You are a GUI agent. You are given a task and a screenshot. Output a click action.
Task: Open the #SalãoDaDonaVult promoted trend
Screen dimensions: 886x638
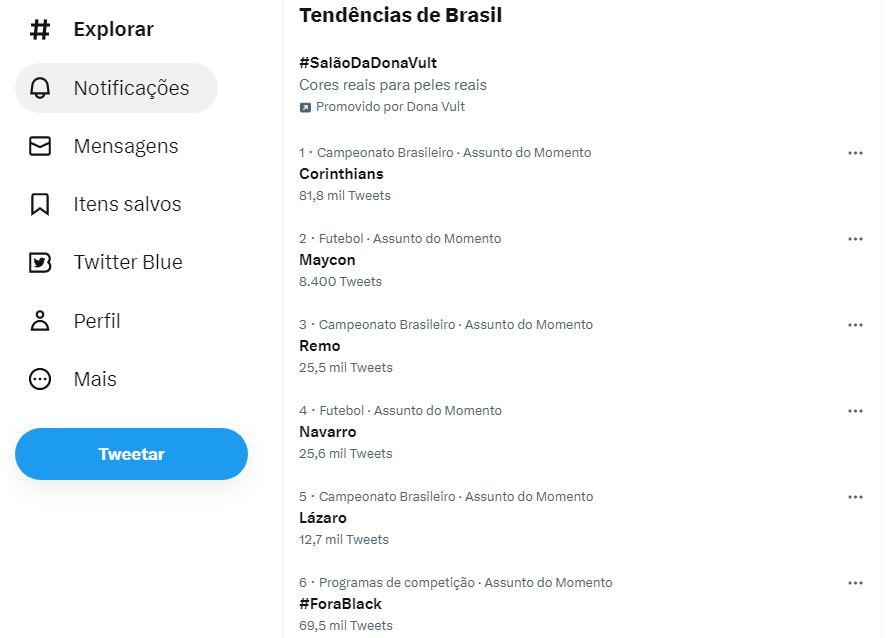coord(368,63)
